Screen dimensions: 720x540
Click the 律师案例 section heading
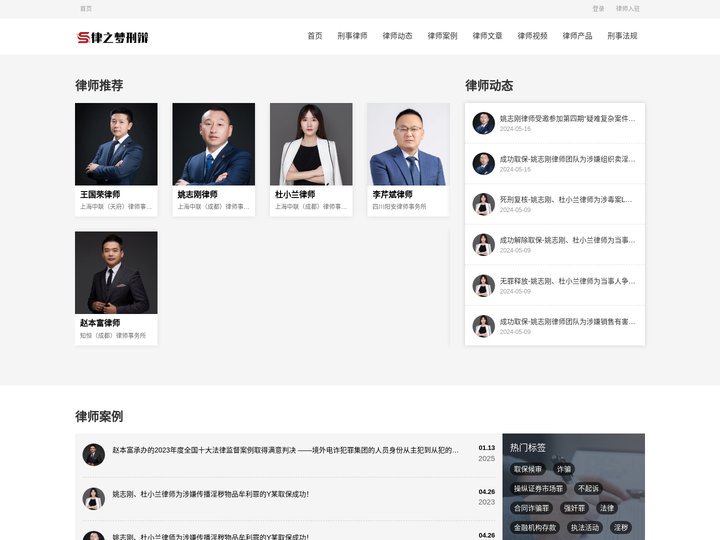coord(99,416)
